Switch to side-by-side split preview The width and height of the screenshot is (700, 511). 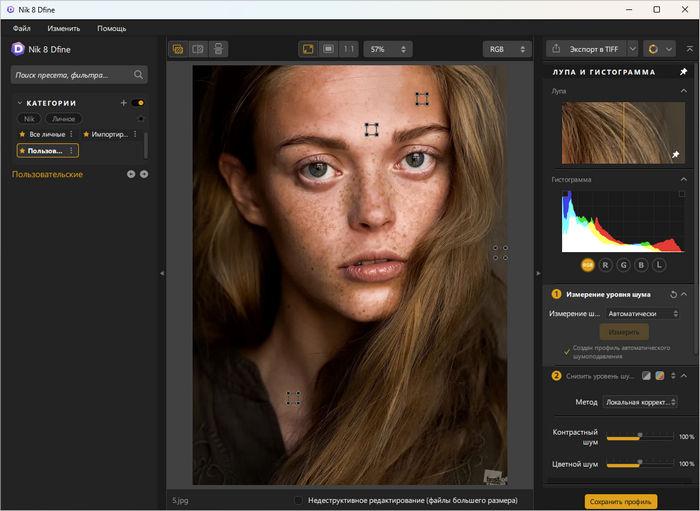tap(198, 48)
